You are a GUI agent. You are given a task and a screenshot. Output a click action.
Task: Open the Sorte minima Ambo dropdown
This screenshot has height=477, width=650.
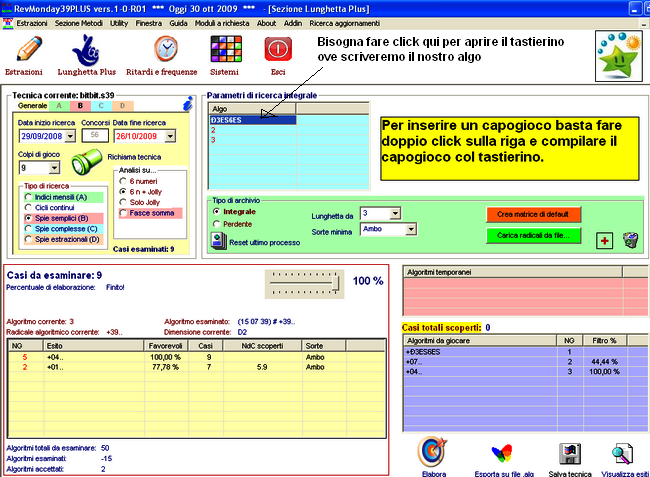pyautogui.click(x=411, y=229)
